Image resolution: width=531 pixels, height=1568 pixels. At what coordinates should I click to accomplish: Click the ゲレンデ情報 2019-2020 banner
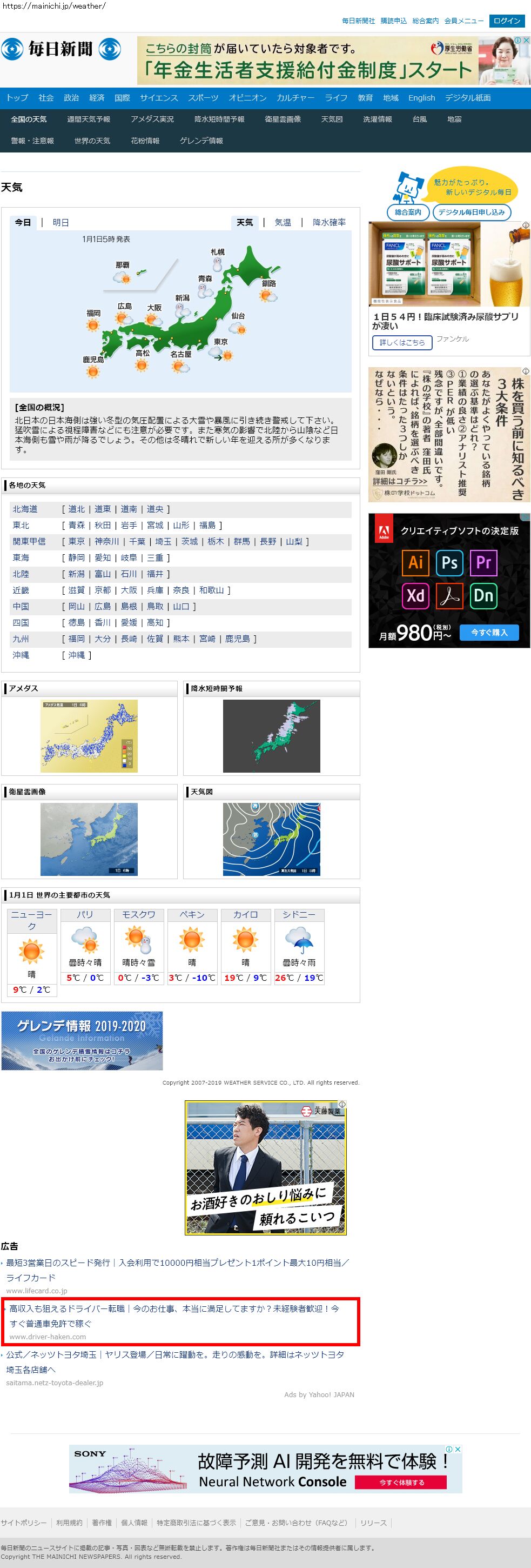(x=82, y=1041)
